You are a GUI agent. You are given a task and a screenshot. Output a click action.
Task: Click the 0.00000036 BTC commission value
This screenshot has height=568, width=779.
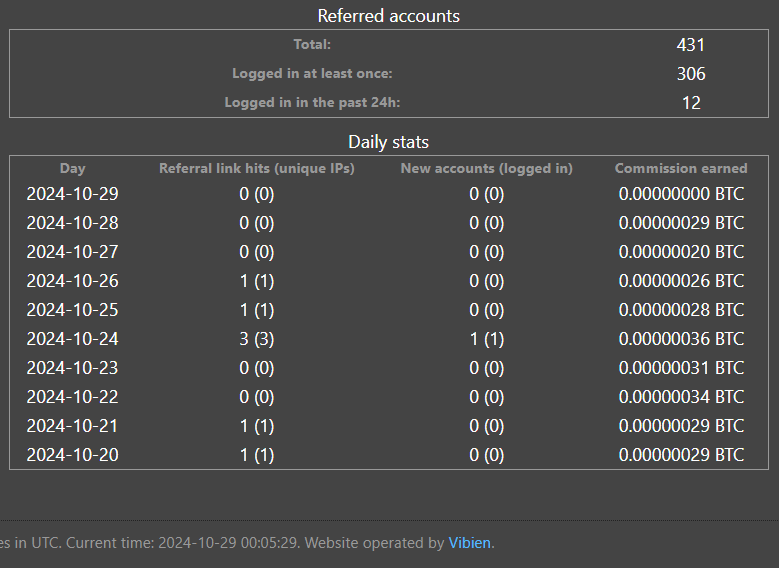[x=681, y=339]
